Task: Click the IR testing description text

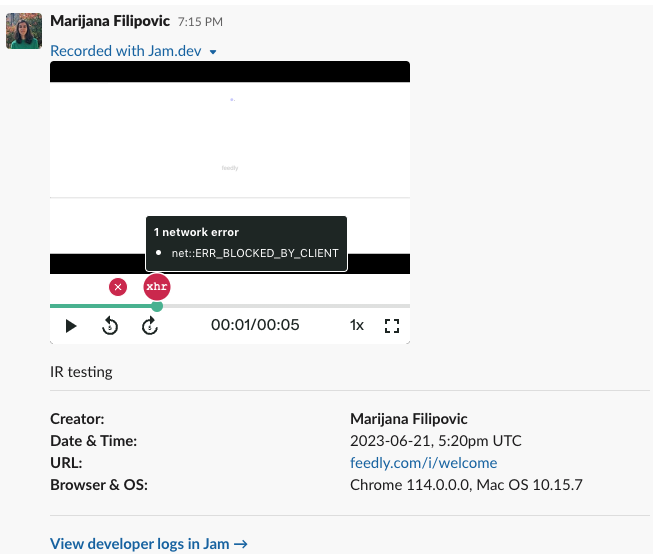Action: click(81, 372)
